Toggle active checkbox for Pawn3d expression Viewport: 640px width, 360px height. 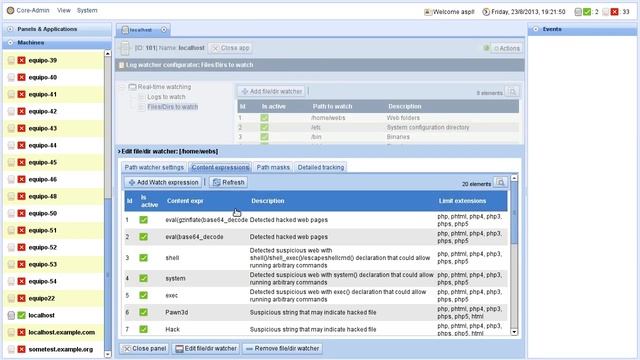144,312
